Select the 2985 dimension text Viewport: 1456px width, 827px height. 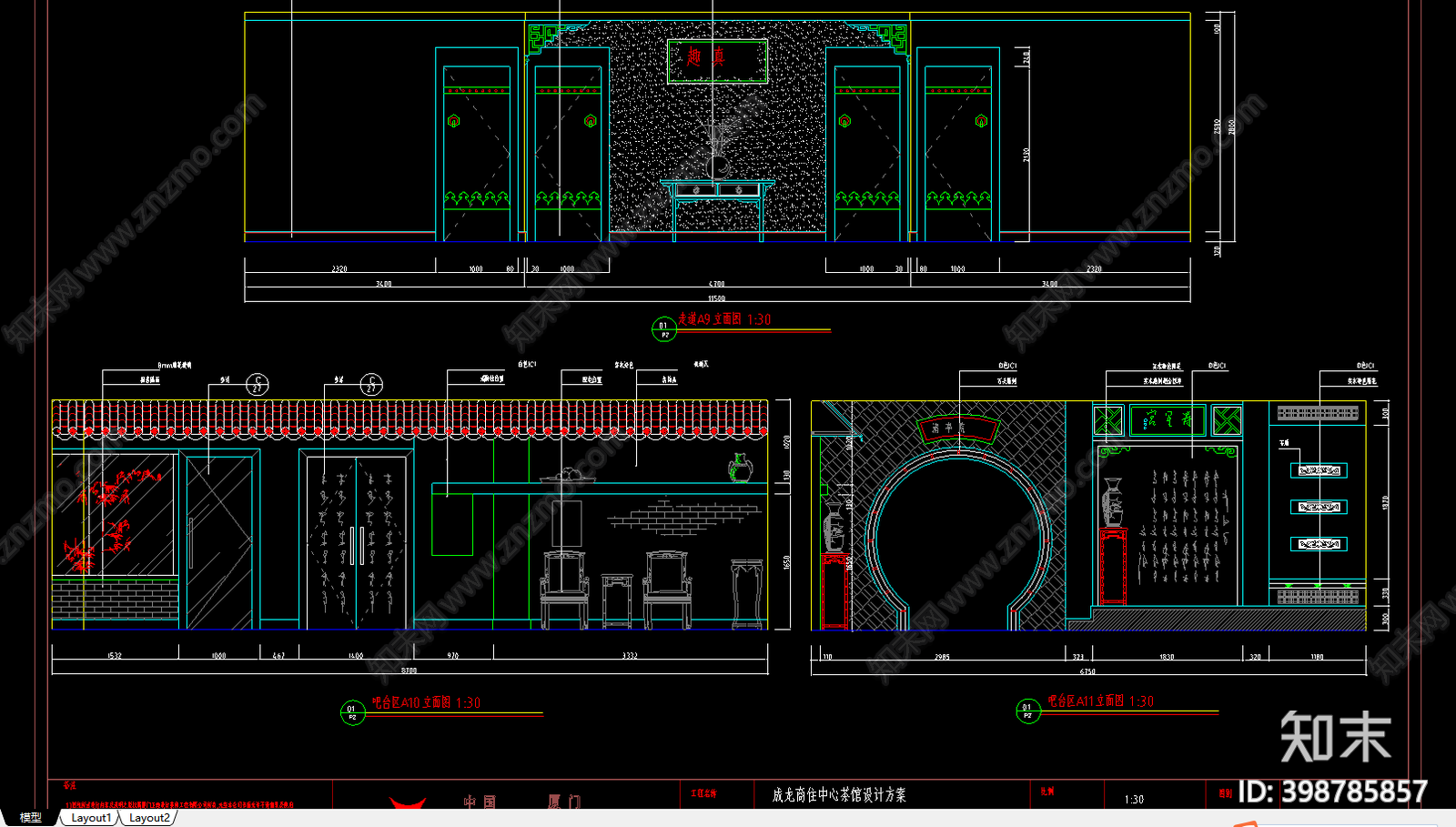[x=942, y=657]
